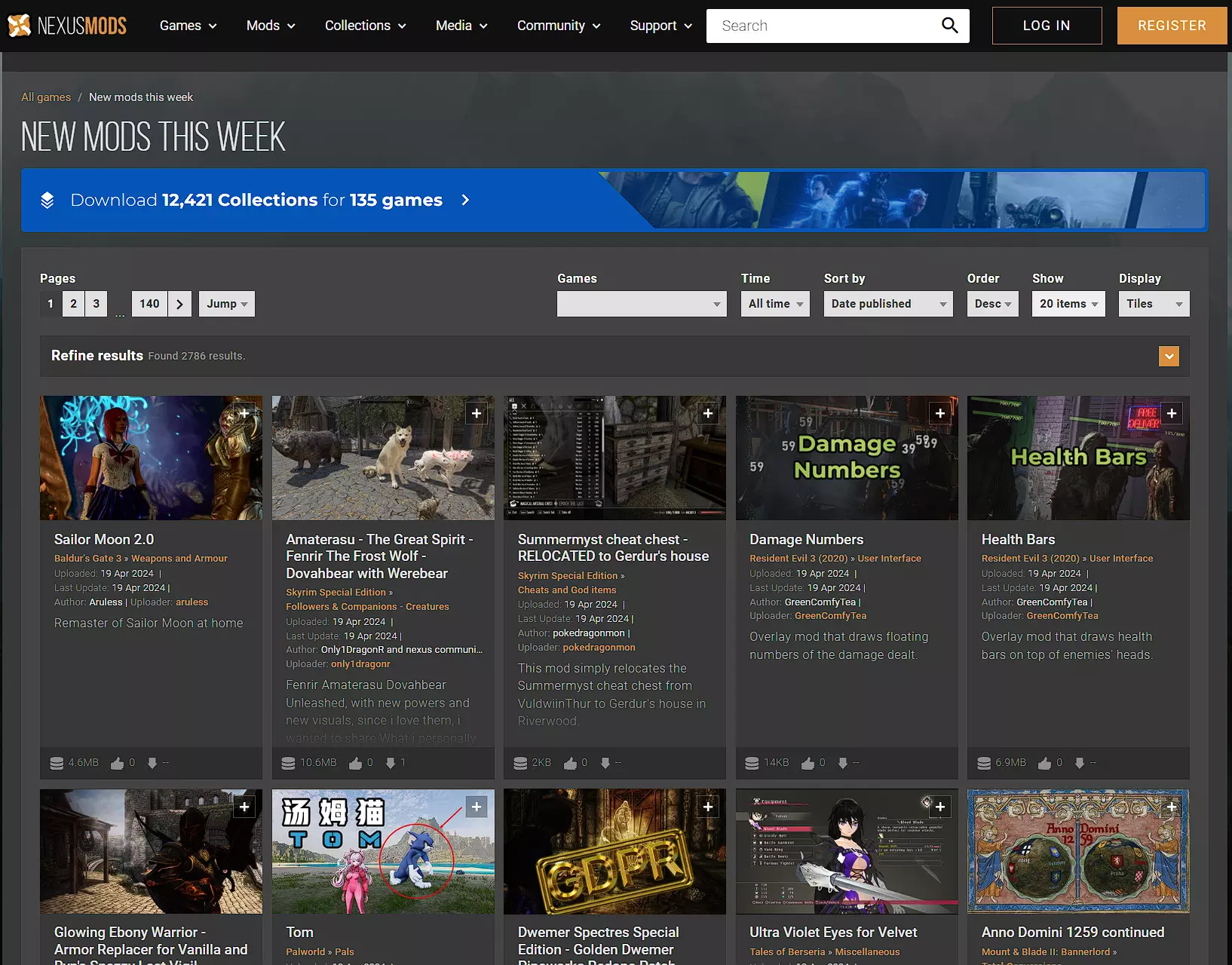Click the collections stack icon in banner
The height and width of the screenshot is (965, 1232).
point(47,201)
